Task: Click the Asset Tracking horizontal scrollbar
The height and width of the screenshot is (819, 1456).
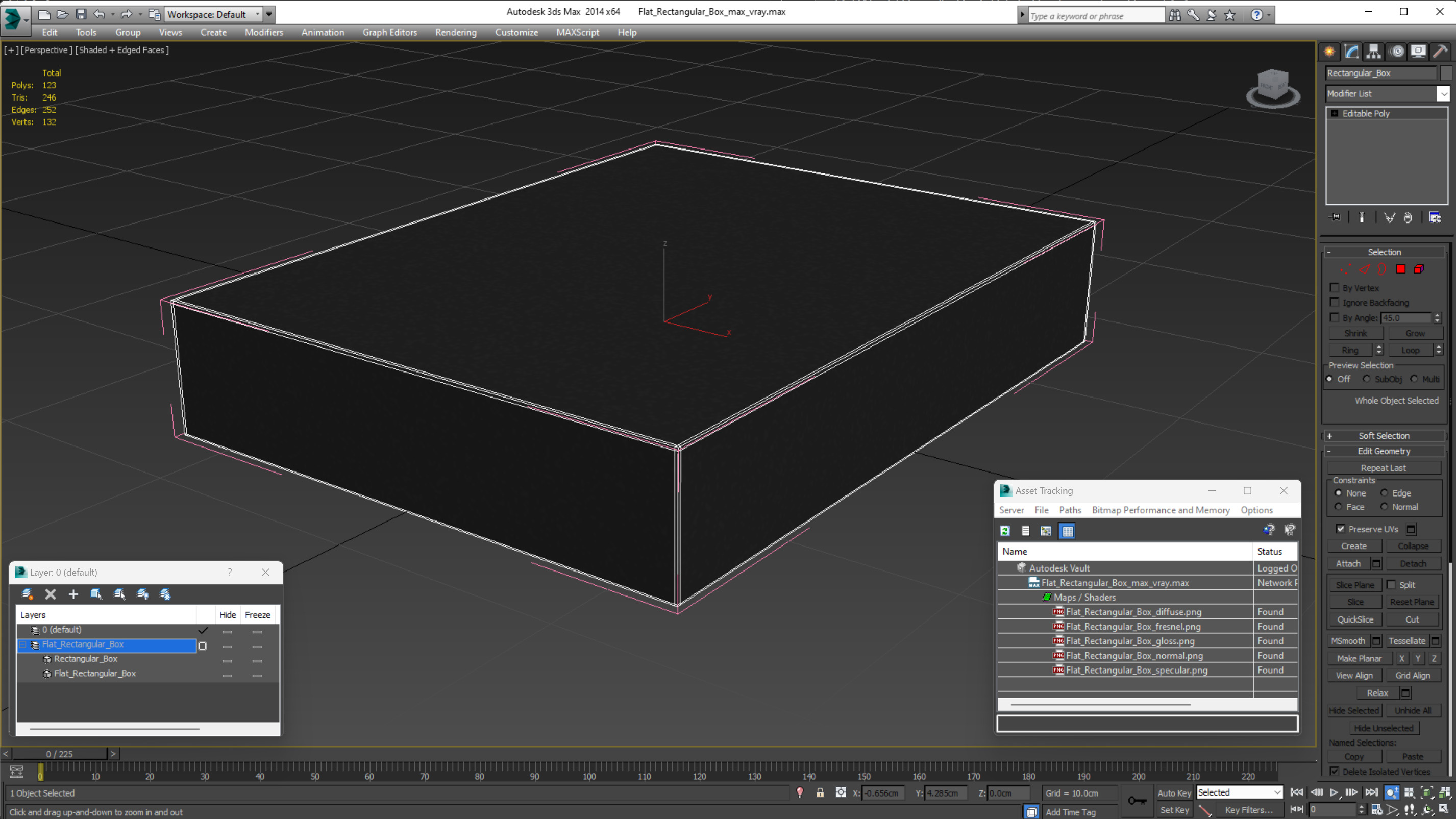Action: pos(1100,705)
